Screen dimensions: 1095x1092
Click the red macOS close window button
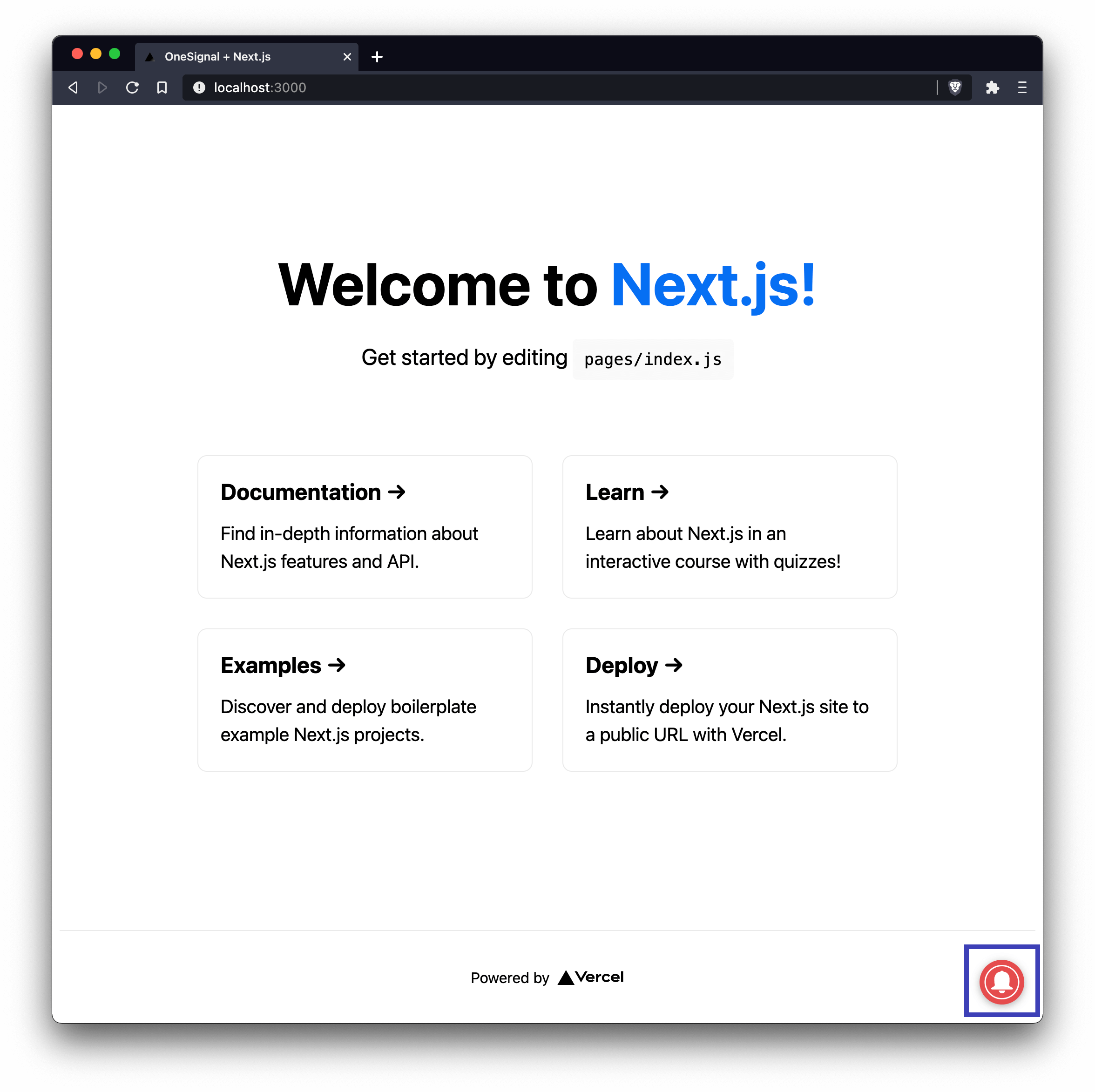click(x=77, y=53)
